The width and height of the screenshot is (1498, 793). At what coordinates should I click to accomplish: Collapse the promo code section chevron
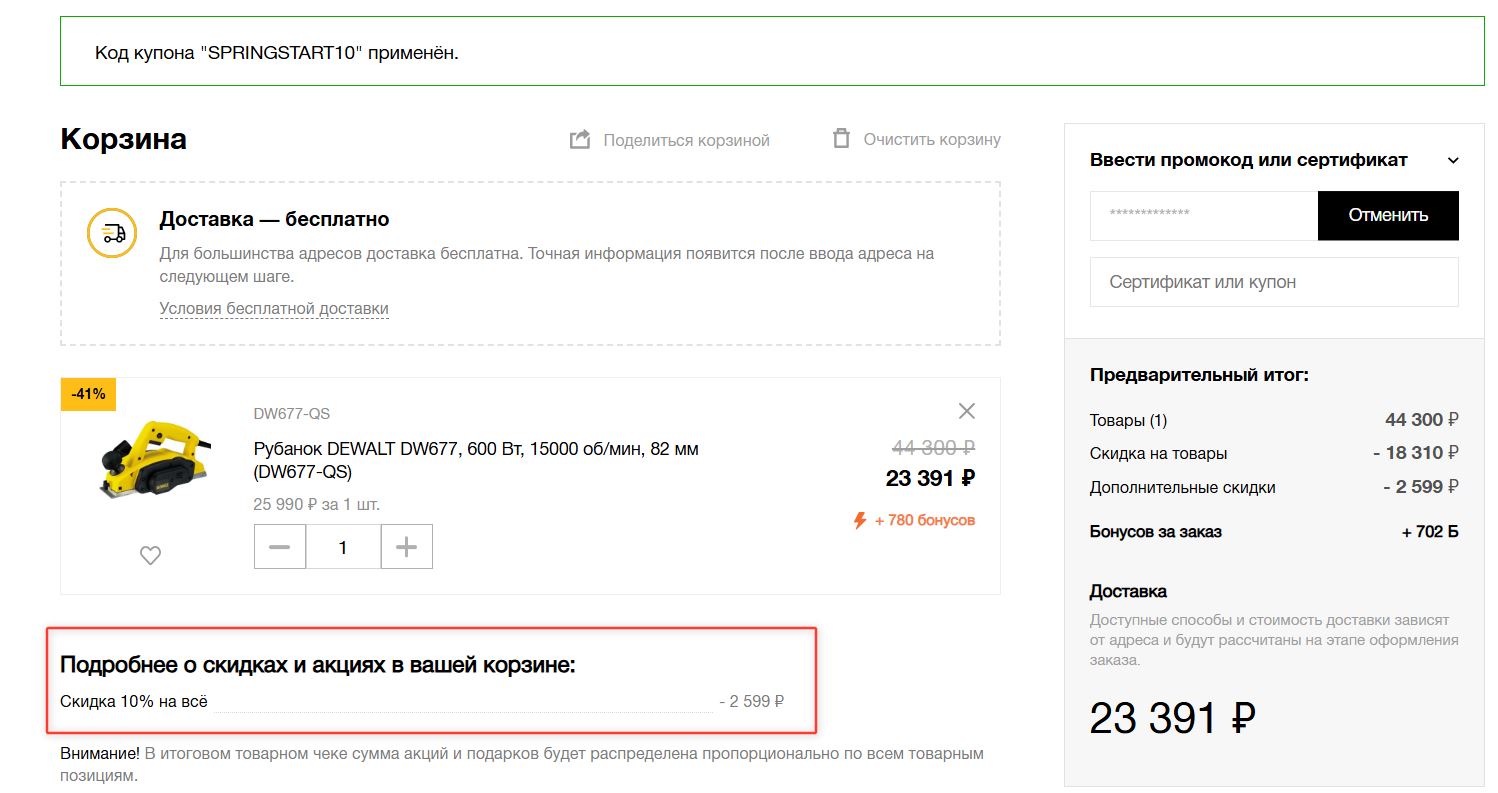pos(1453,161)
